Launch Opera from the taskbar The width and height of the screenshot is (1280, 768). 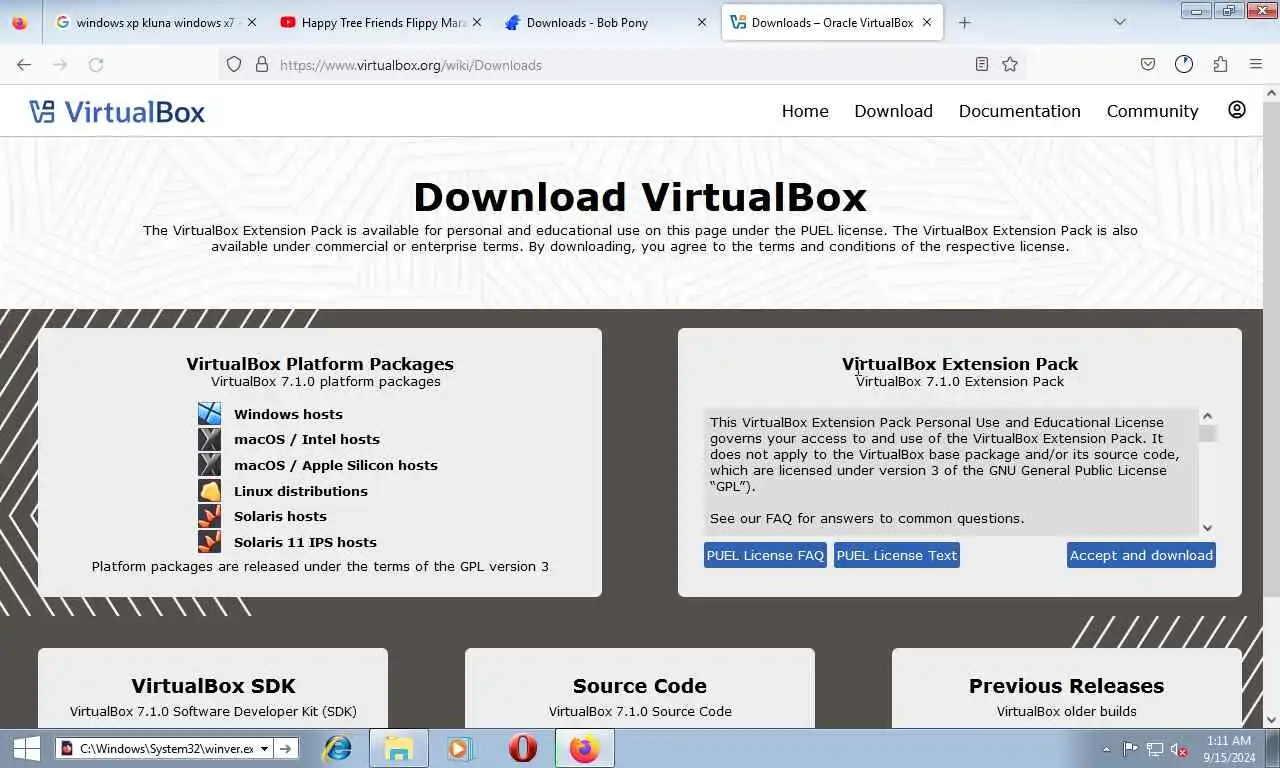tap(523, 748)
